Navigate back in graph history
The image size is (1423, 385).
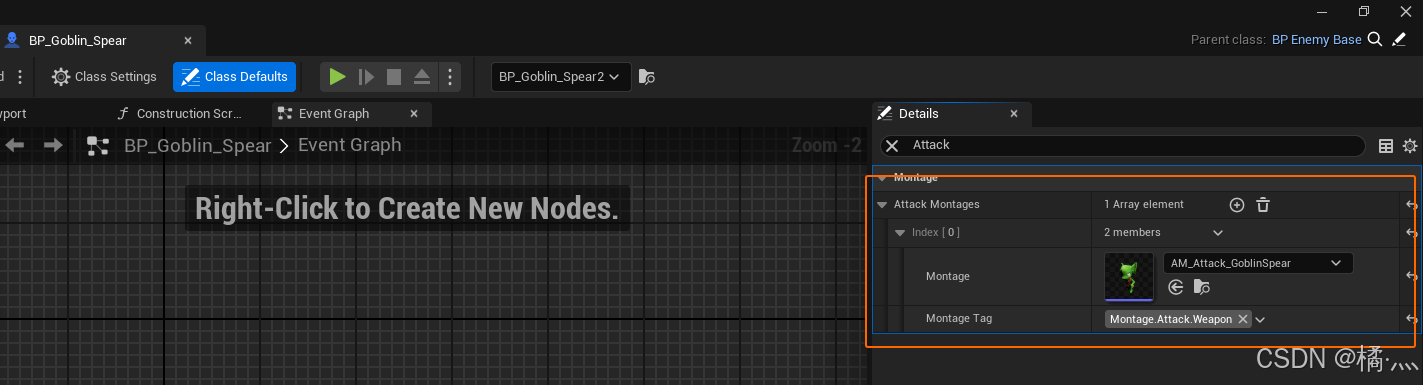(x=15, y=145)
